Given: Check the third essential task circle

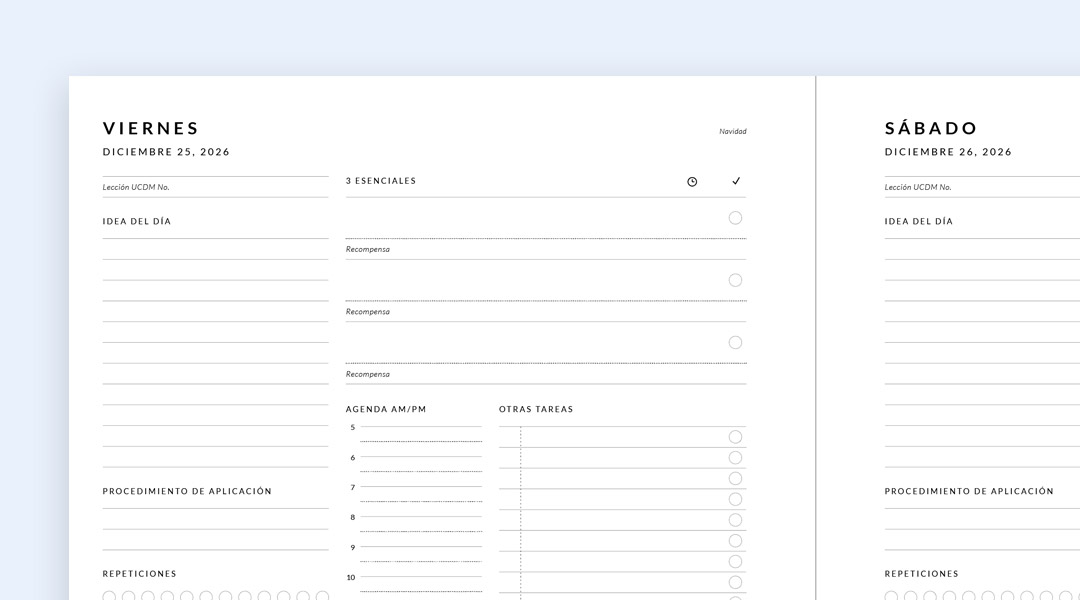Looking at the screenshot, I should click(735, 342).
